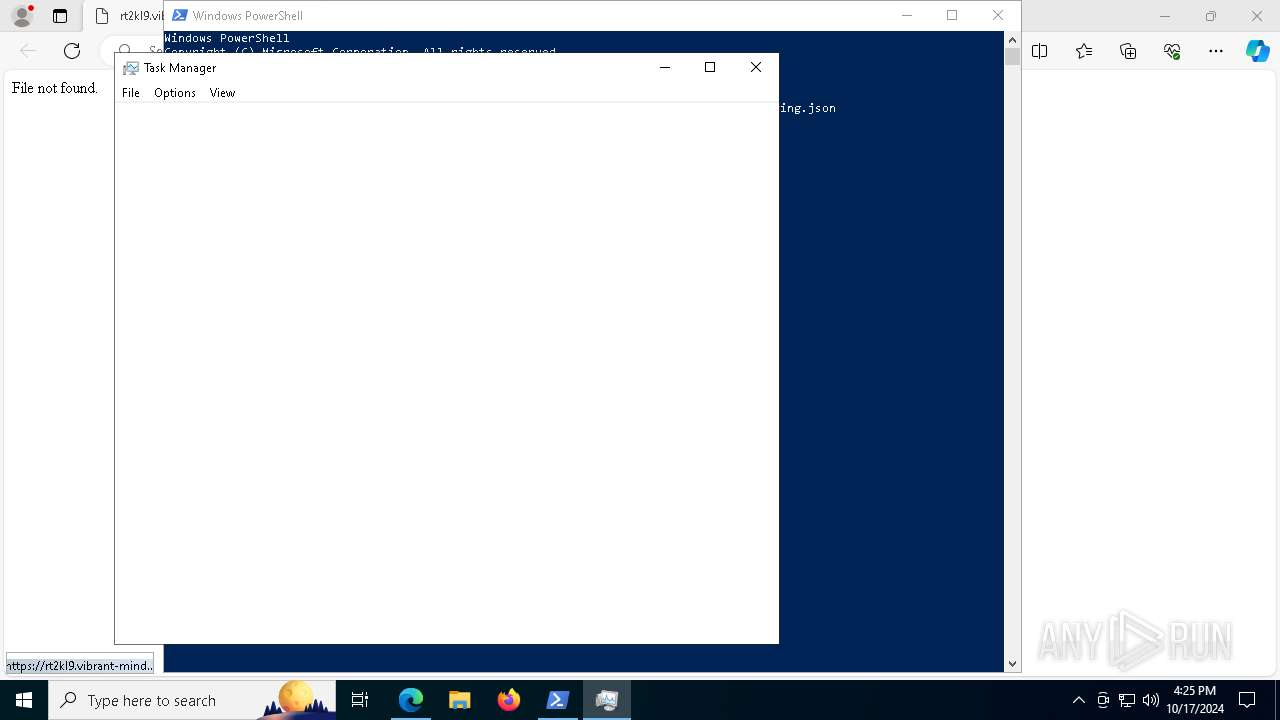The height and width of the screenshot is (720, 1280).
Task: Select the rt2kl9 browser tab
Action: tap(127, 16)
